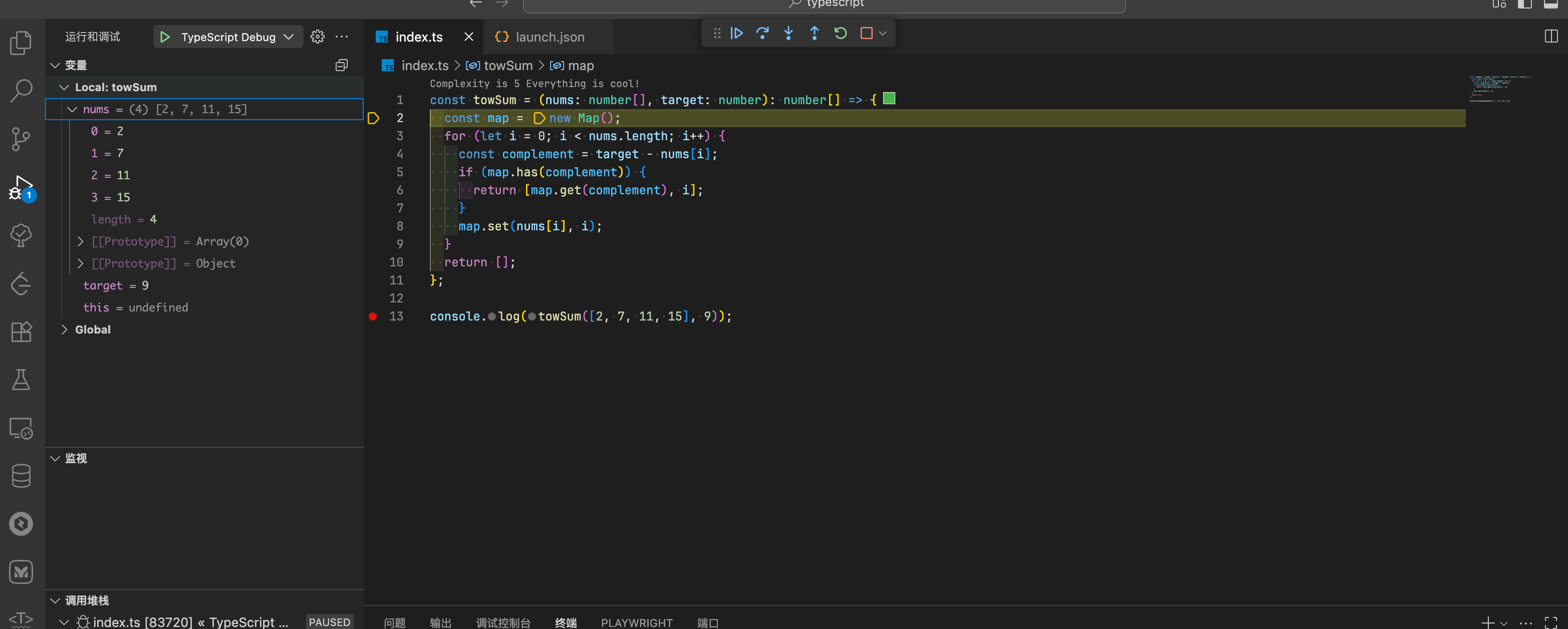
Task: Toggle the inline breakpoint before log
Action: point(492,317)
